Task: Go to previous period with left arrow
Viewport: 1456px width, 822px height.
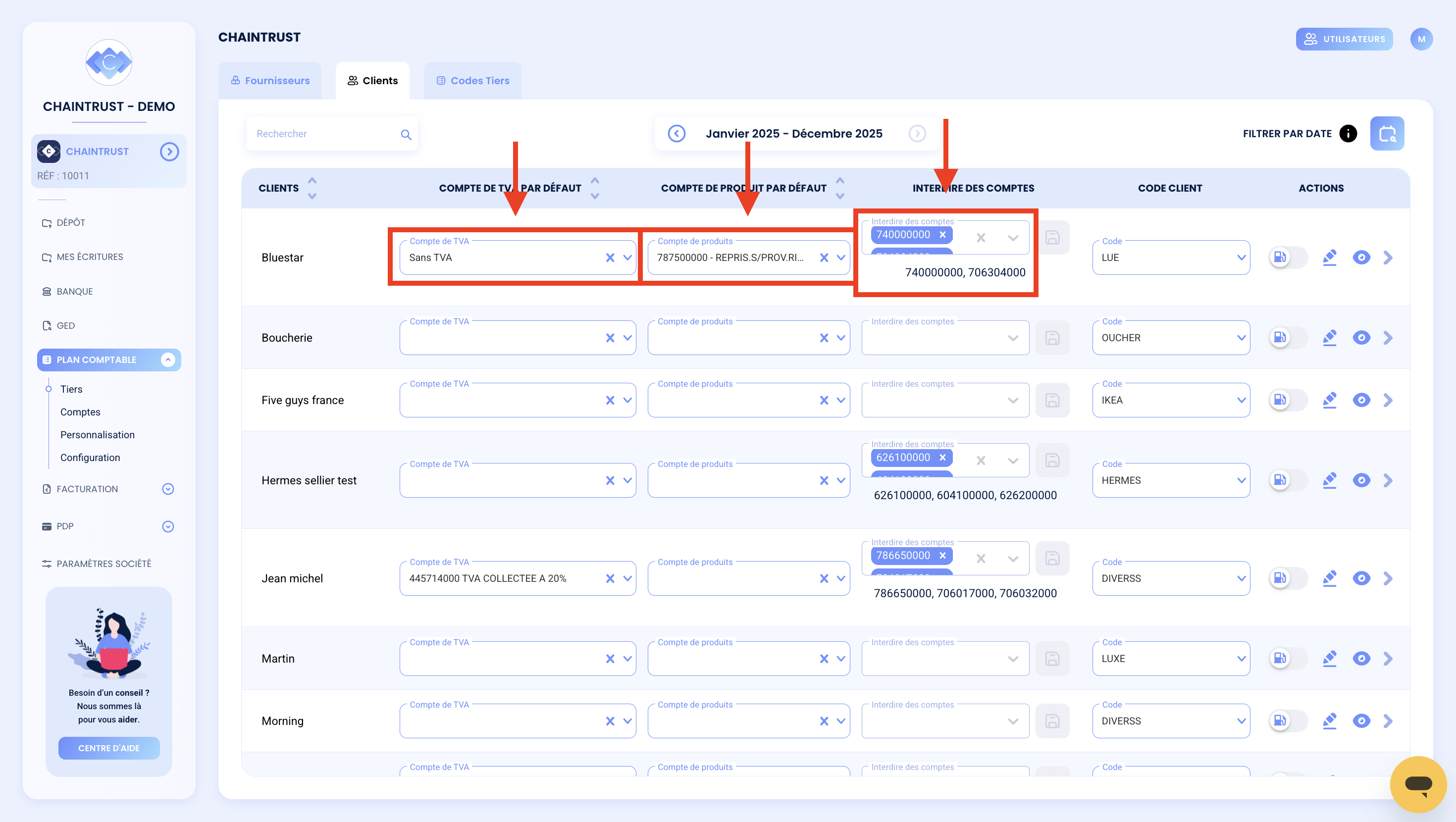Action: click(676, 133)
